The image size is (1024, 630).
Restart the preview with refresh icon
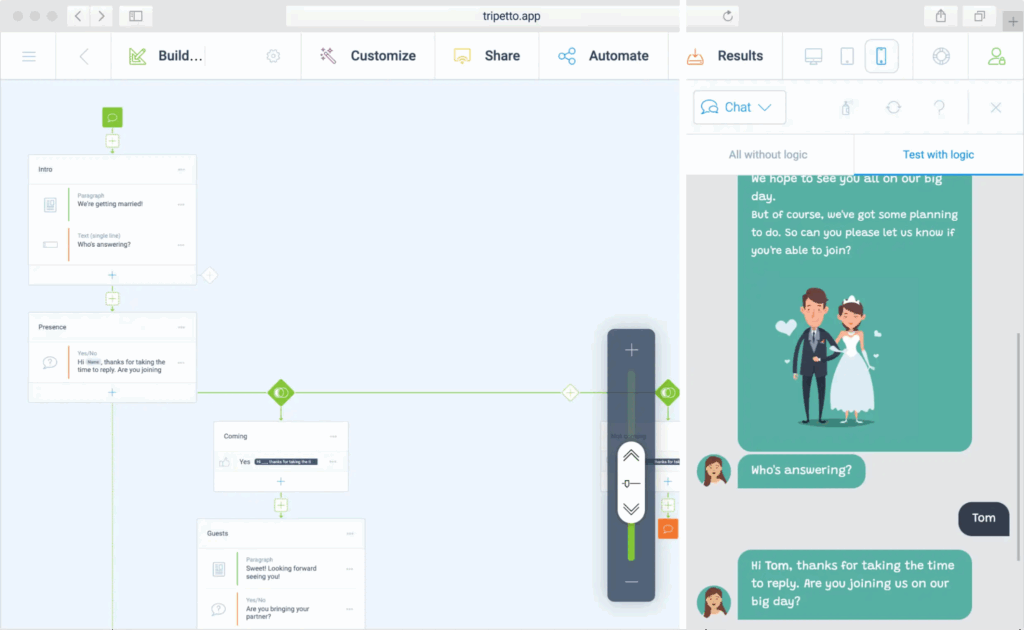pyautogui.click(x=893, y=108)
